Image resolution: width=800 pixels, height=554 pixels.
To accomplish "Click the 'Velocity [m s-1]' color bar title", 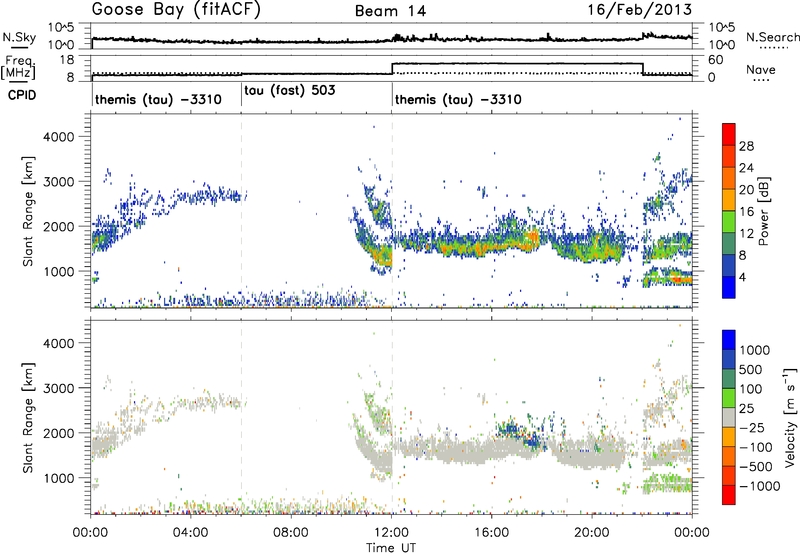I will point(790,417).
